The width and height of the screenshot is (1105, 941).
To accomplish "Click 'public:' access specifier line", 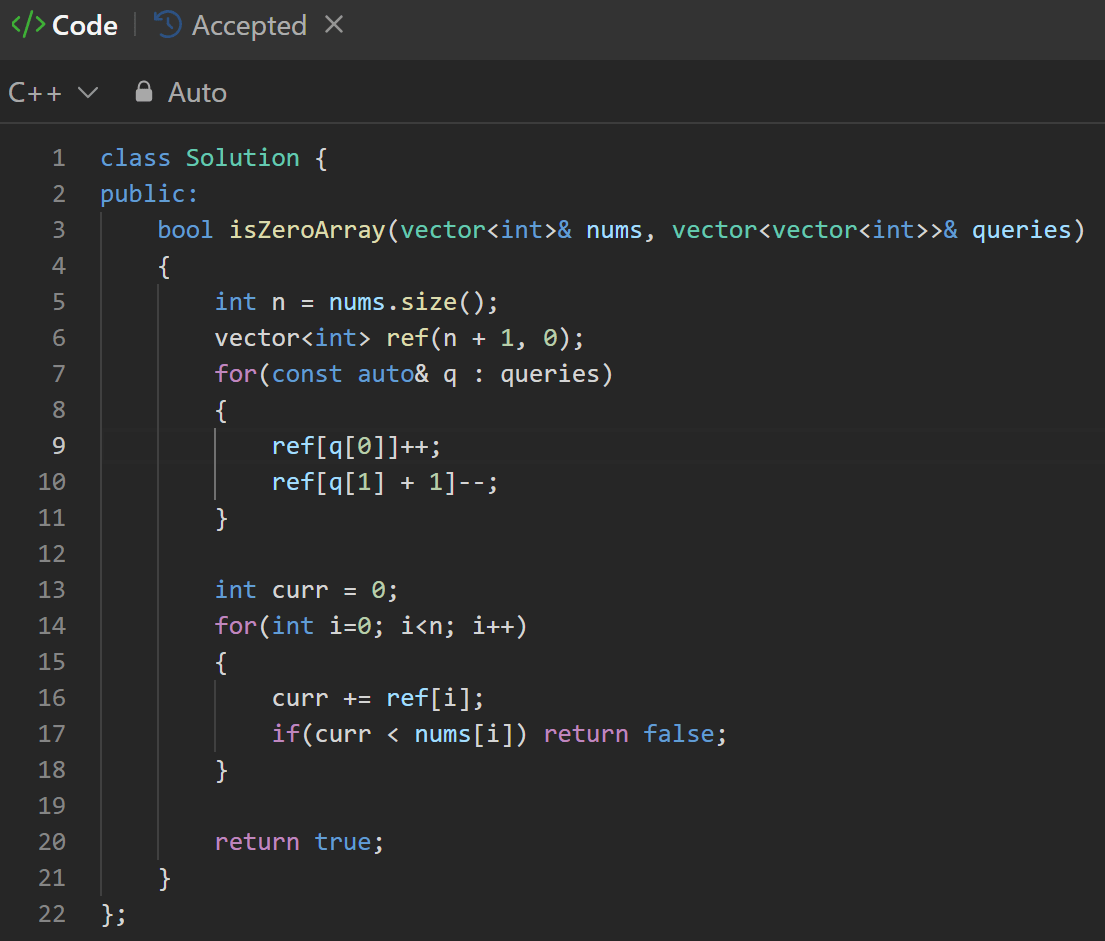I will tap(149, 194).
